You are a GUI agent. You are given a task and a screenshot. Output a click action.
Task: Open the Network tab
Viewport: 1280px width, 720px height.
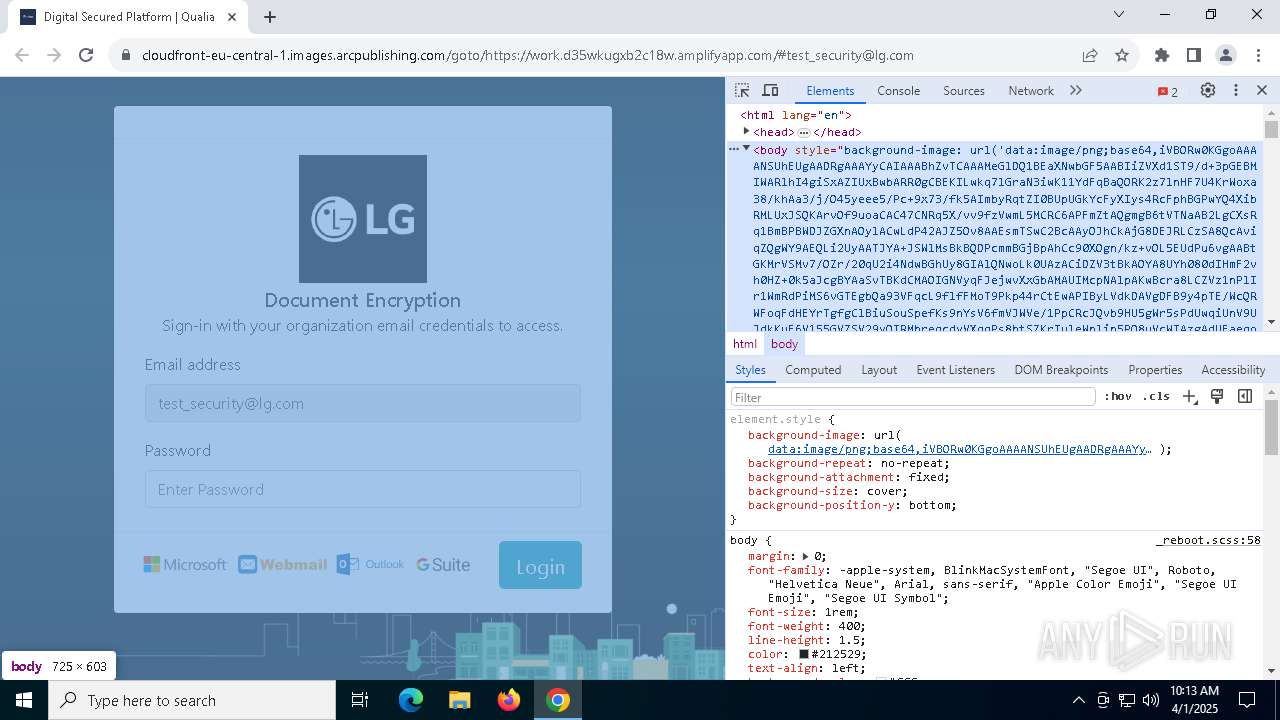1031,91
